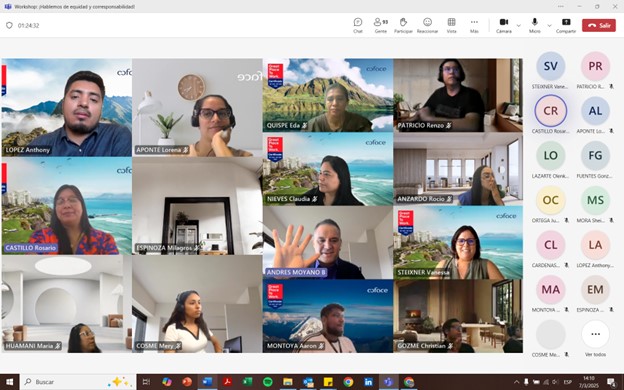
Task: Click the Buscar taskbar search box
Action: [x=78, y=382]
